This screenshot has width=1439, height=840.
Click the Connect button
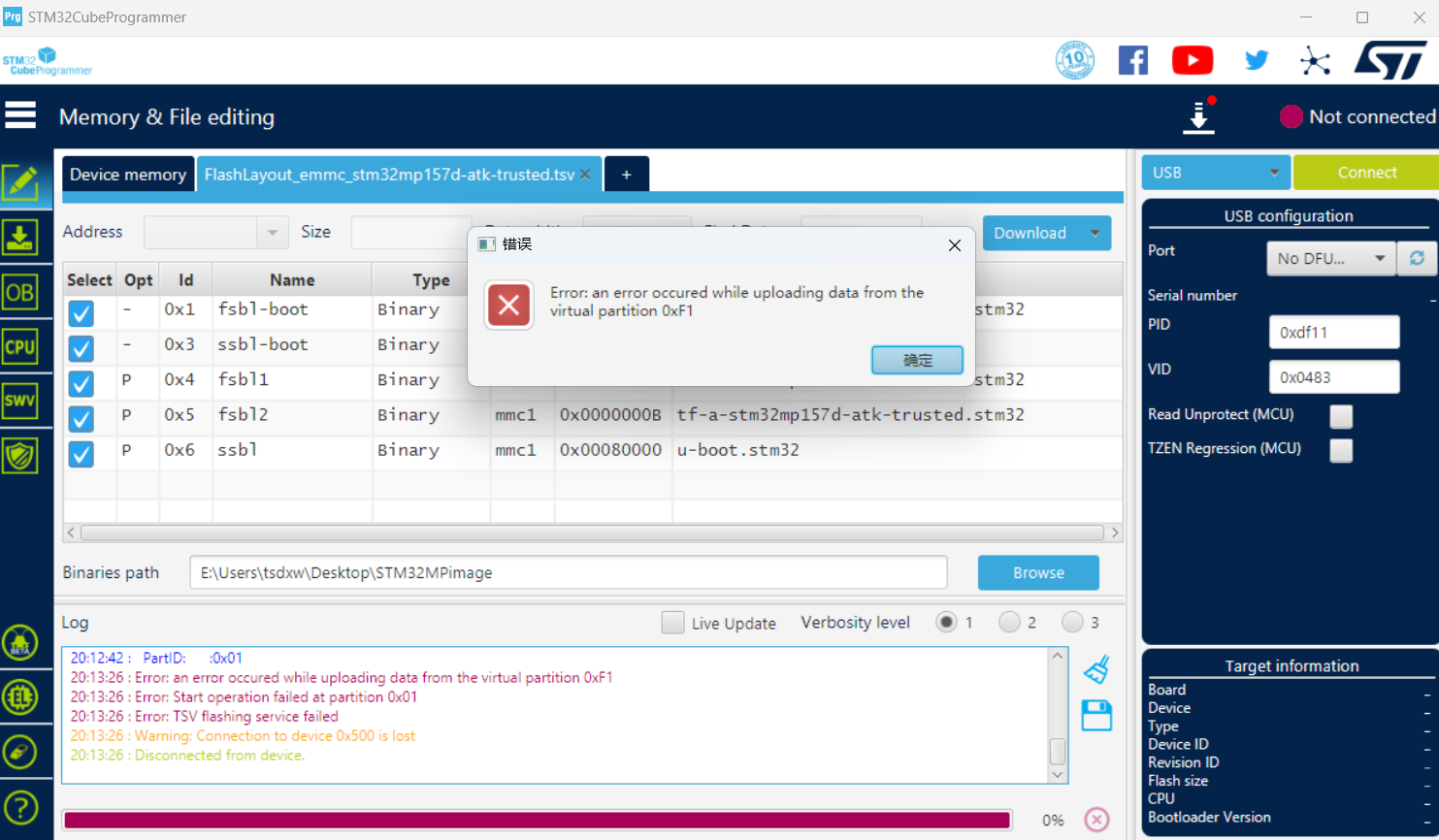tap(1366, 173)
